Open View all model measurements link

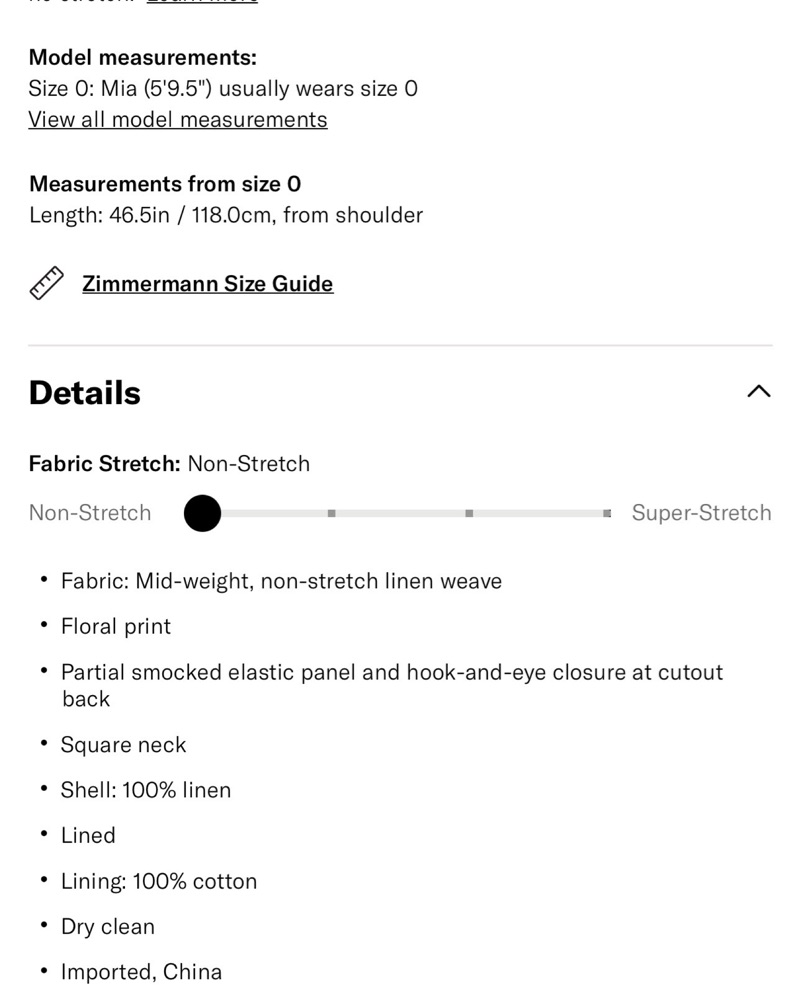point(178,120)
